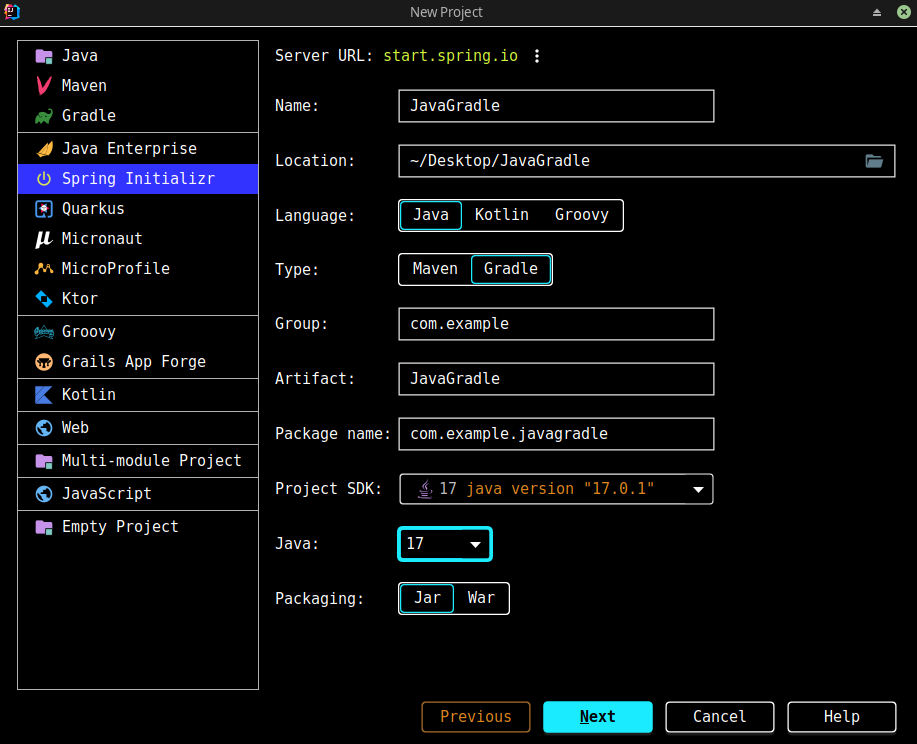Click the Group text field
The width and height of the screenshot is (917, 744).
(x=555, y=324)
